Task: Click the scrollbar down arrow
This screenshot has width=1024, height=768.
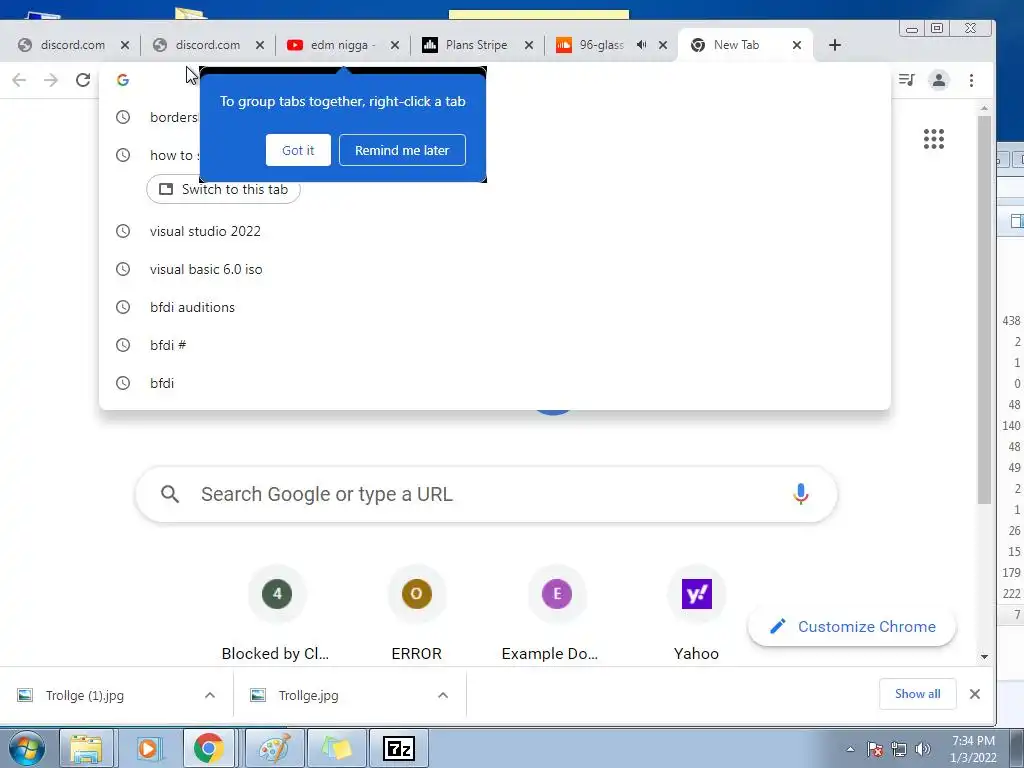Action: pyautogui.click(x=984, y=657)
